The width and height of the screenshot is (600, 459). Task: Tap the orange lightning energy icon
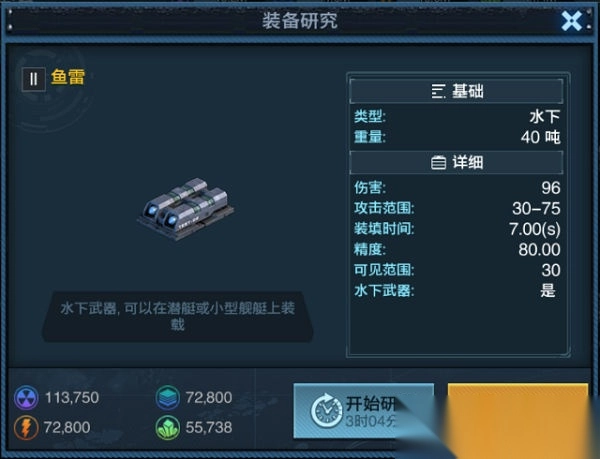[x=26, y=427]
